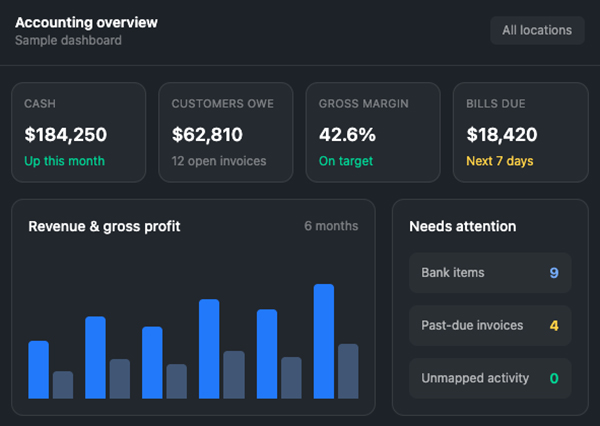Click the 'Next 7 days' text
This screenshot has height=426, width=600.
pyautogui.click(x=499, y=161)
